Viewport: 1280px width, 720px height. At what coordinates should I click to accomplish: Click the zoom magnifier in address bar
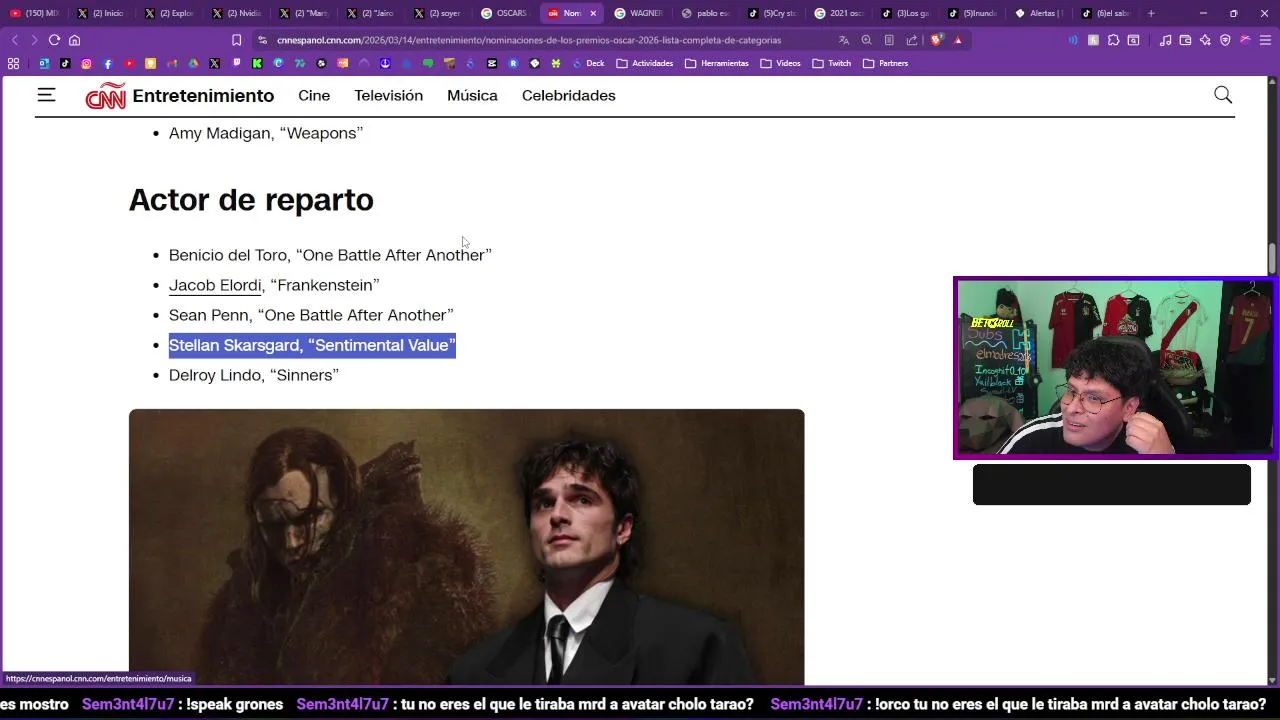[x=866, y=40]
